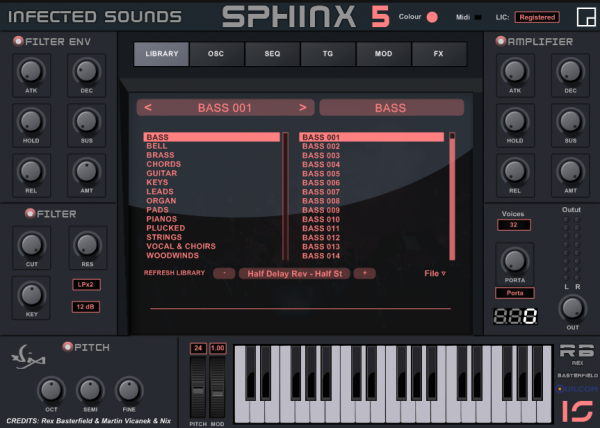600x428 pixels.
Task: Click the Filter KEY knob
Action: tap(31, 295)
